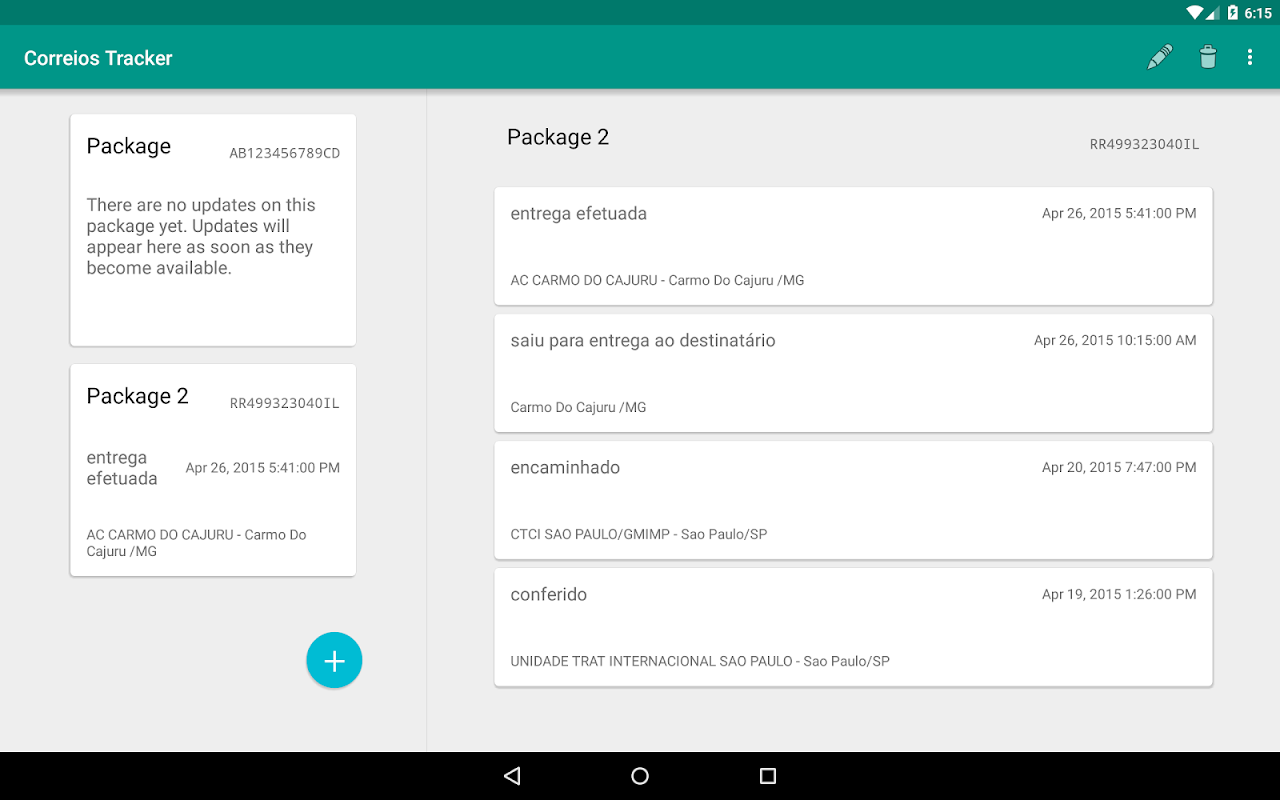Click 'Package 2' detail pane heading
Image resolution: width=1280 pixels, height=800 pixels.
point(558,137)
